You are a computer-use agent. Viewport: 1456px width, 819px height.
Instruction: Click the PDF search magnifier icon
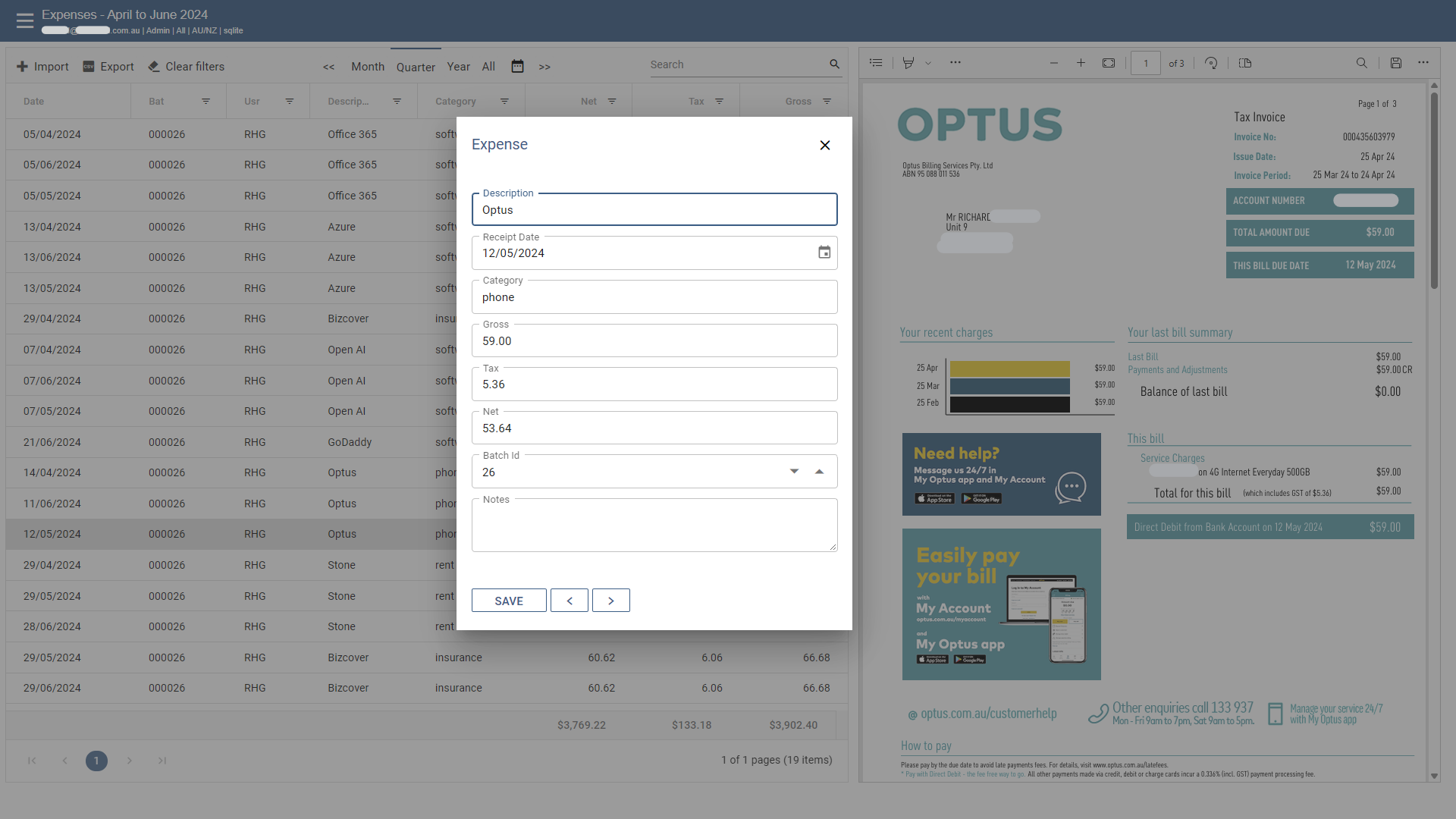(x=1362, y=63)
